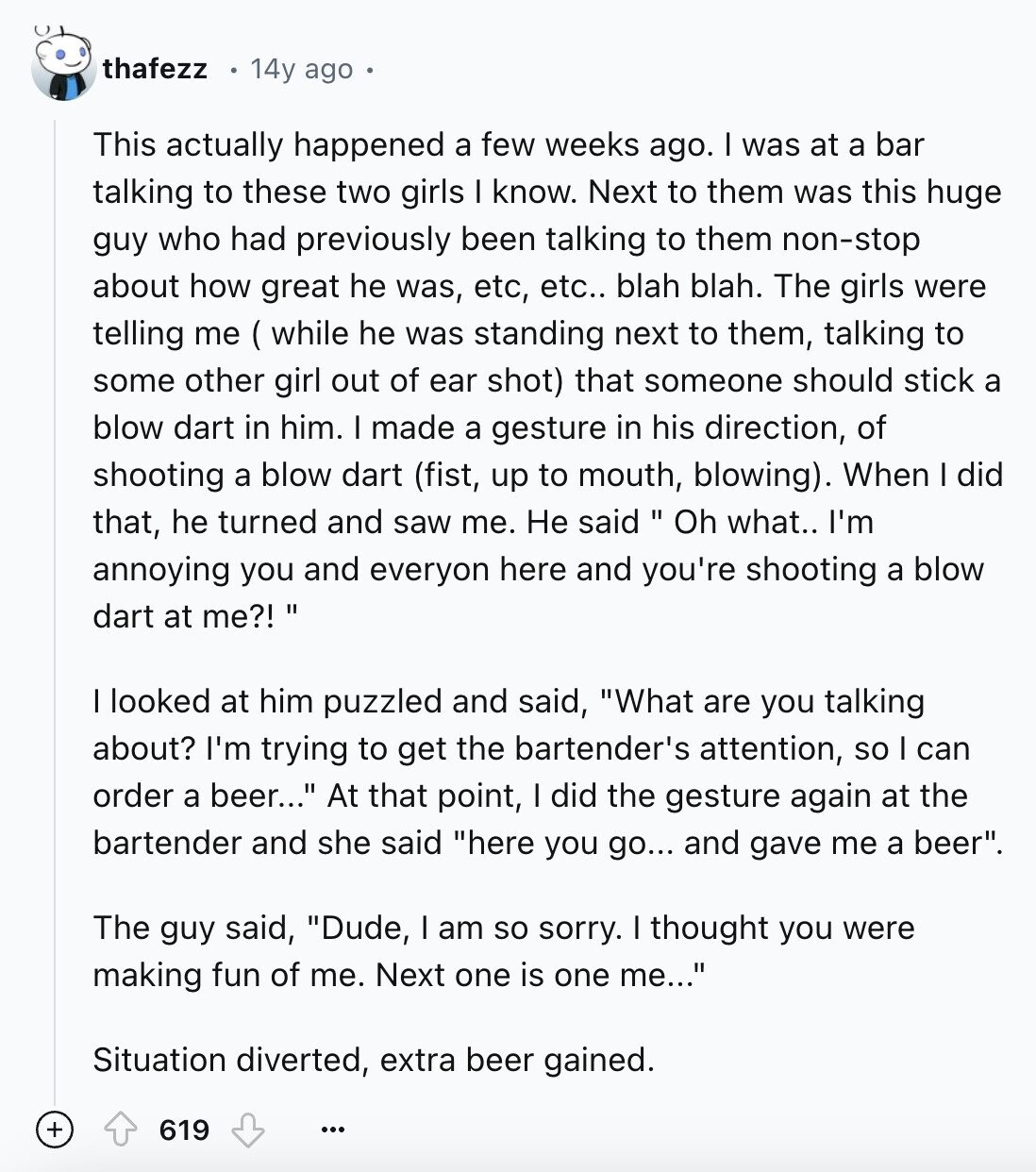The image size is (1036, 1172).
Task: Click the circled plus icon below the thread line
Action: 55,1129
